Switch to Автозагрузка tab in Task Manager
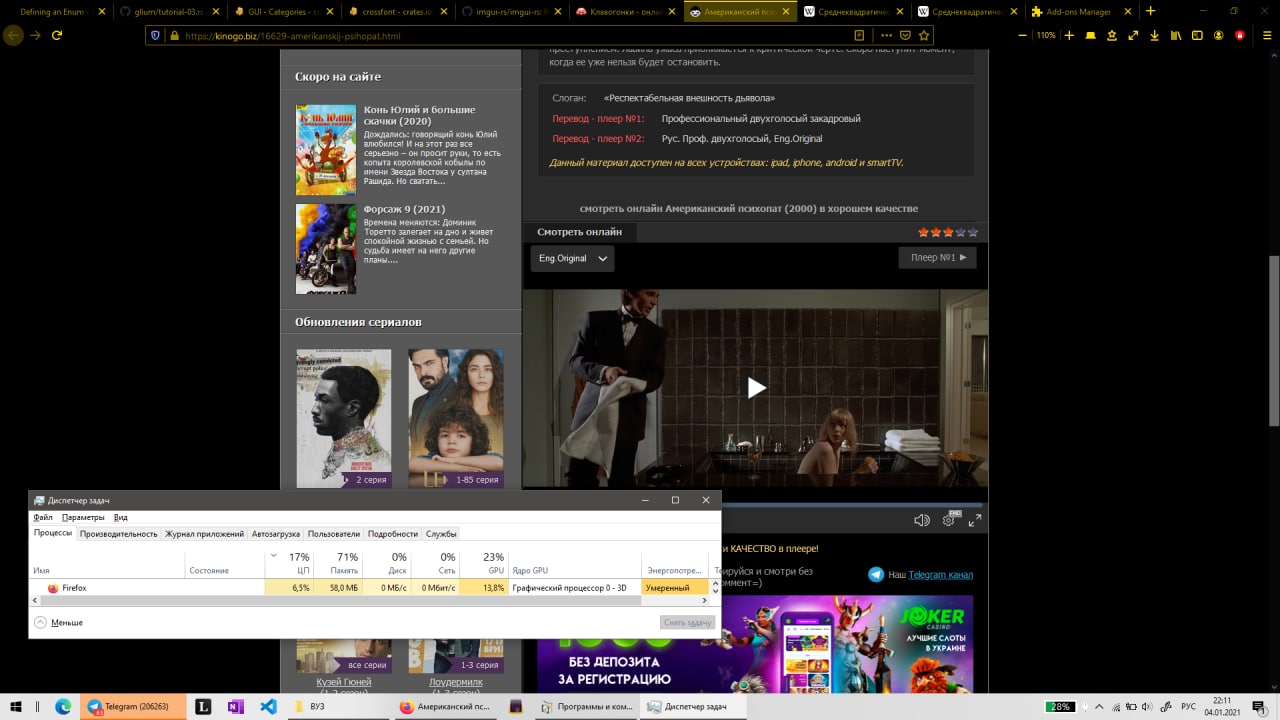This screenshot has height=720, width=1280. click(276, 534)
